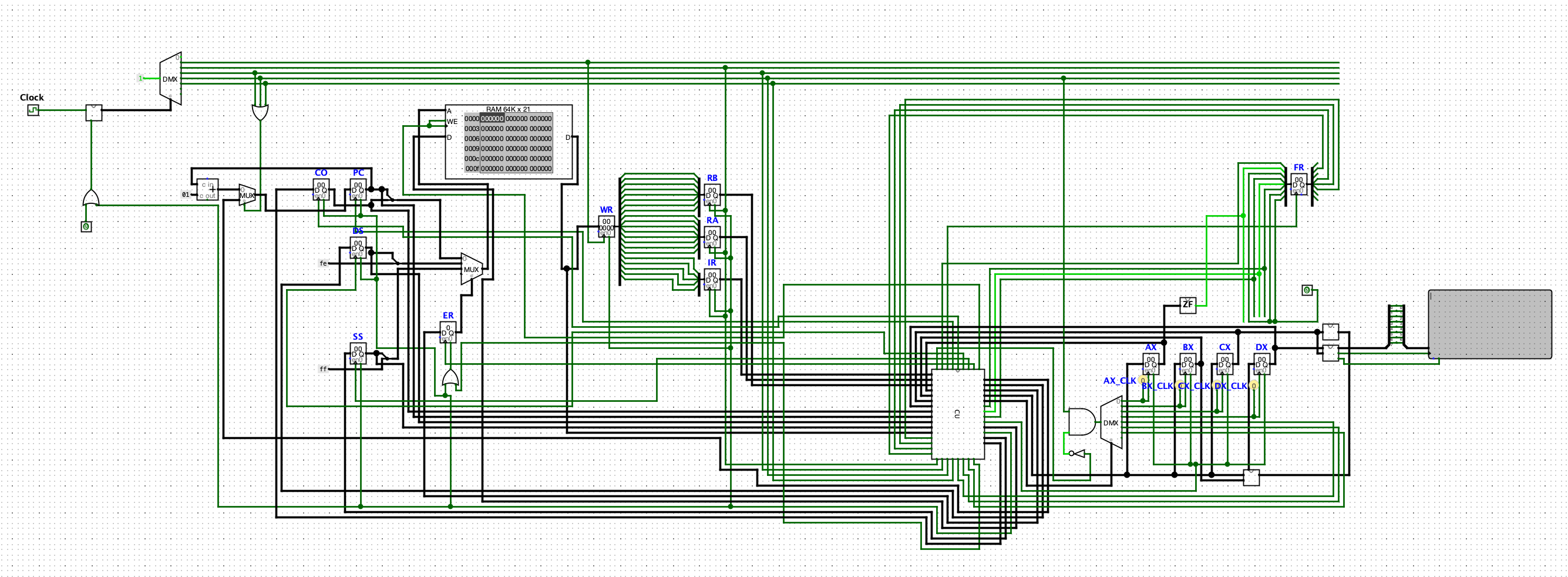The image size is (1568, 577).
Task: Click the gray TTY display screen
Action: tap(1490, 324)
